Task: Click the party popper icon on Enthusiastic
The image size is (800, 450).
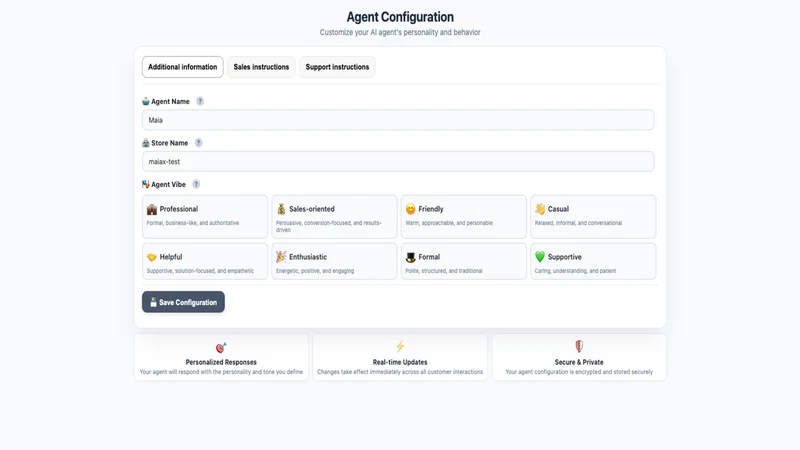Action: click(x=281, y=257)
